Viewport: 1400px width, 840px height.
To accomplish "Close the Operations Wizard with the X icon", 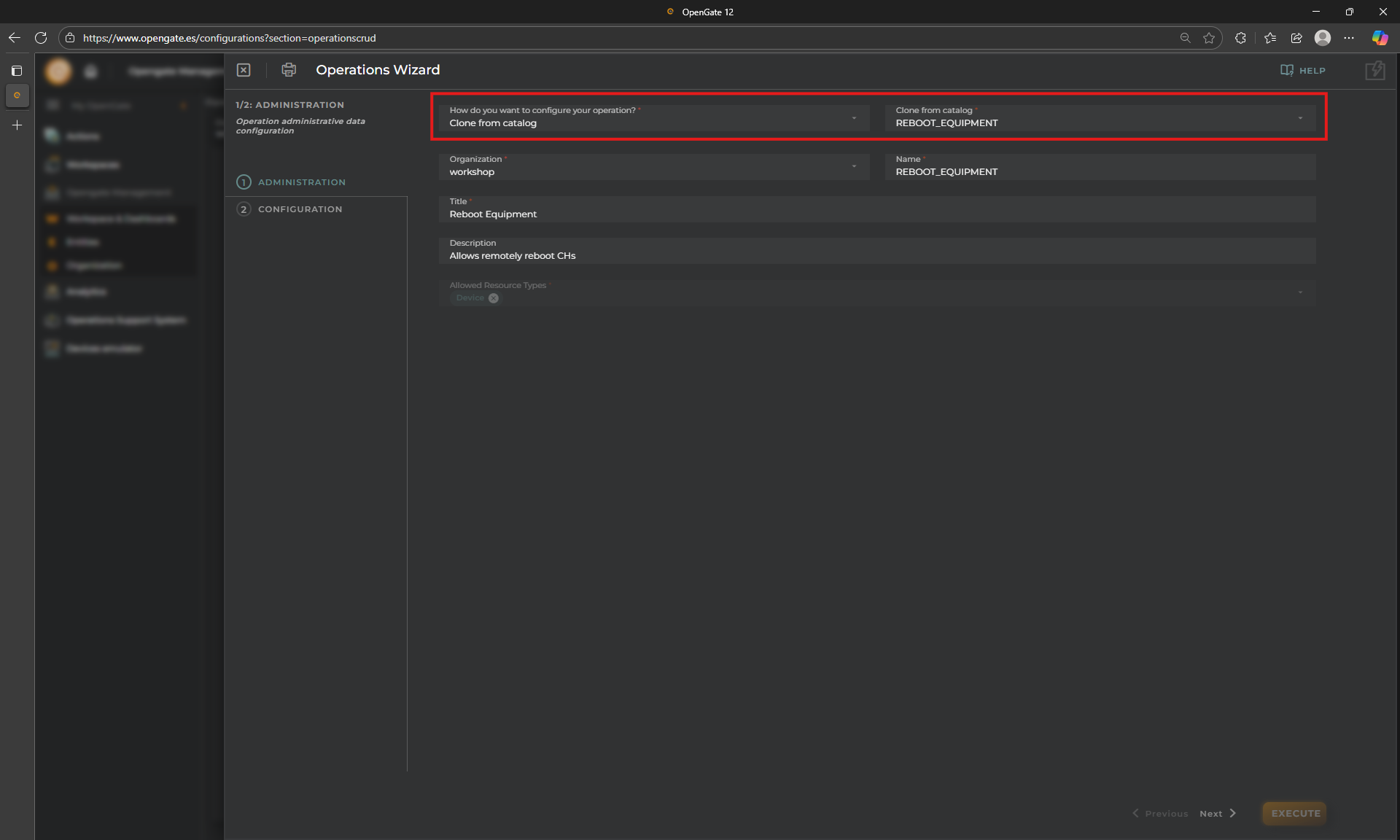I will pos(244,70).
